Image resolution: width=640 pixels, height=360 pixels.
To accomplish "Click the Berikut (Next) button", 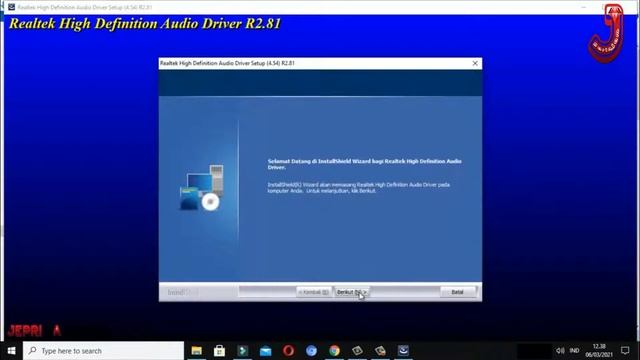I will tap(352, 292).
